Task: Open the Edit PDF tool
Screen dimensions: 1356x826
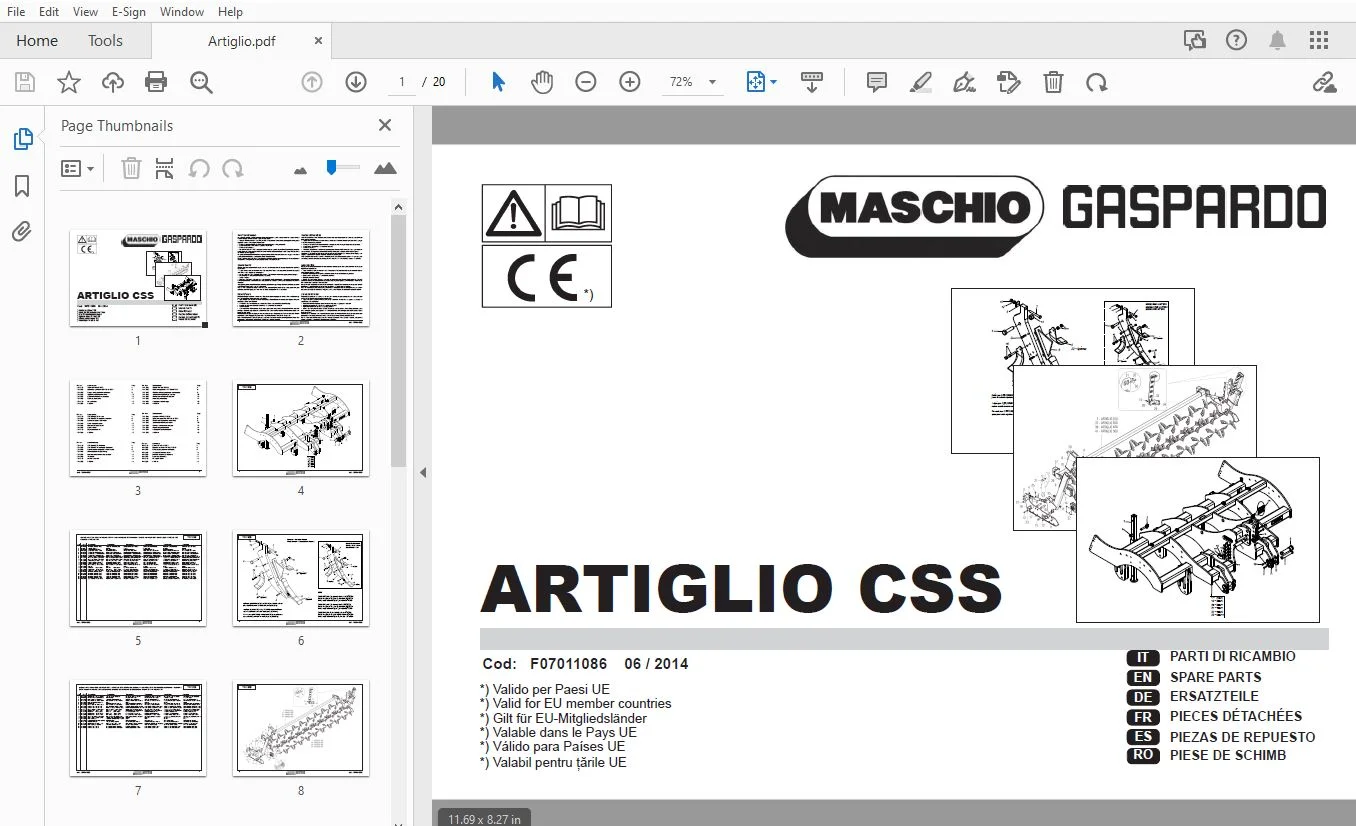Action: click(1009, 82)
